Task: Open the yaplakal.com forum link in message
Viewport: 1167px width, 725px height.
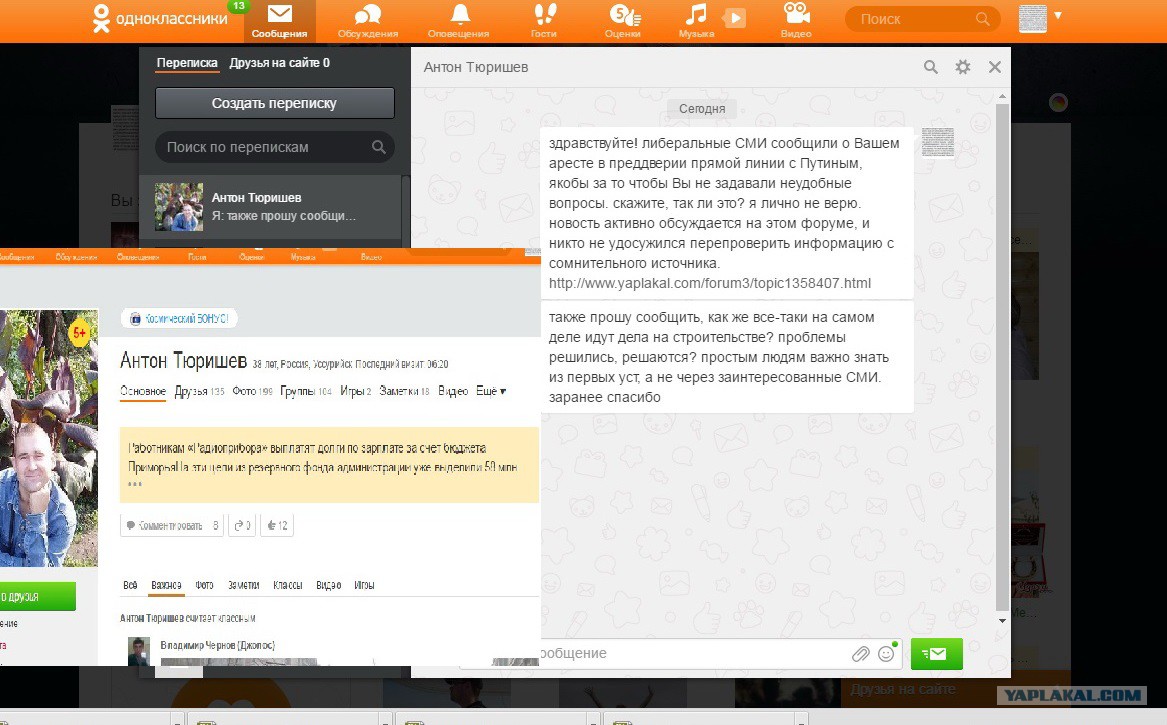Action: click(x=709, y=284)
